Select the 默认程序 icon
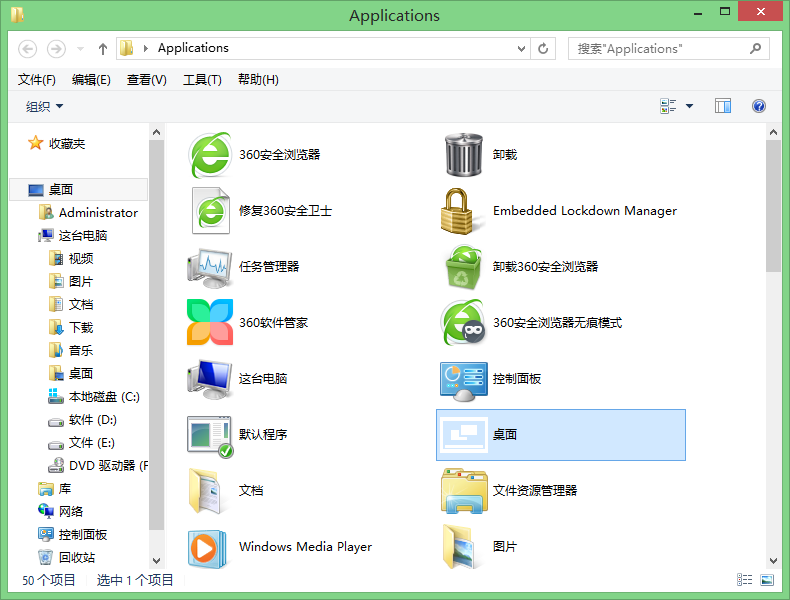The height and width of the screenshot is (600, 790). [209, 435]
